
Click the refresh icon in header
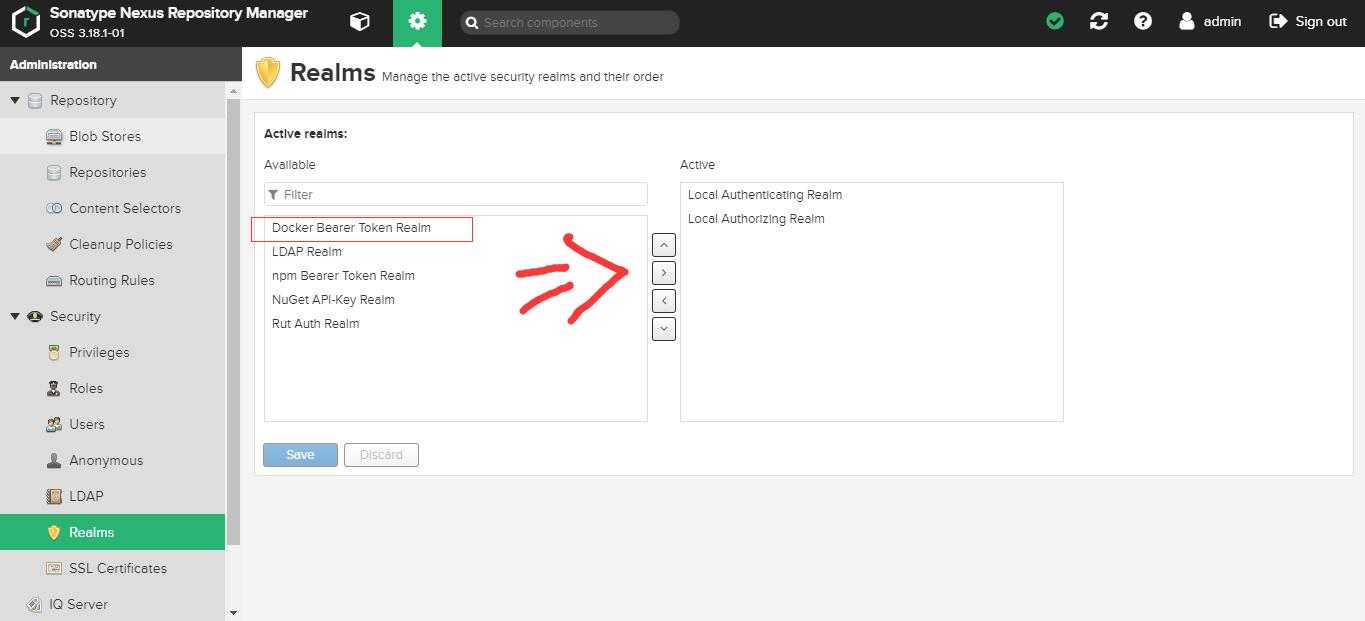pyautogui.click(x=1099, y=21)
